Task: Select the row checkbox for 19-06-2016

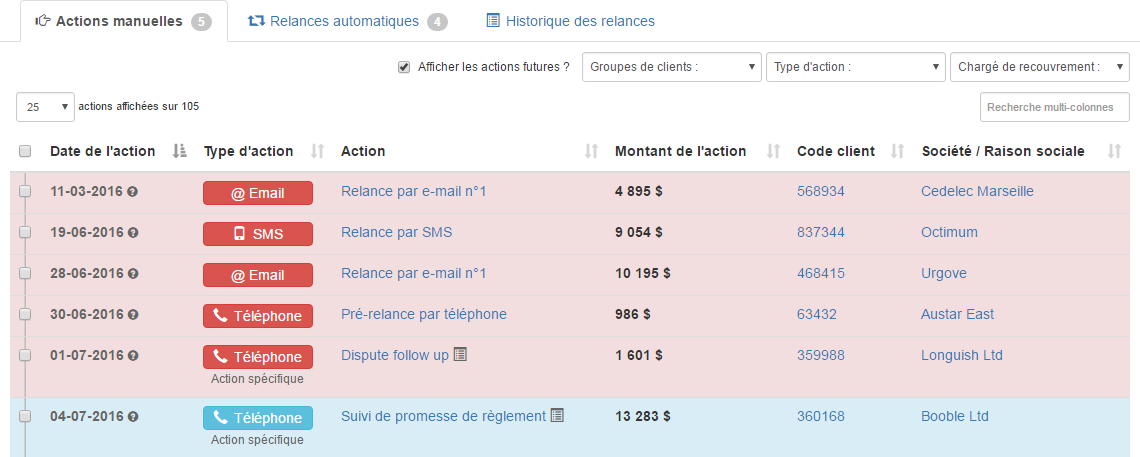Action: tap(25, 232)
